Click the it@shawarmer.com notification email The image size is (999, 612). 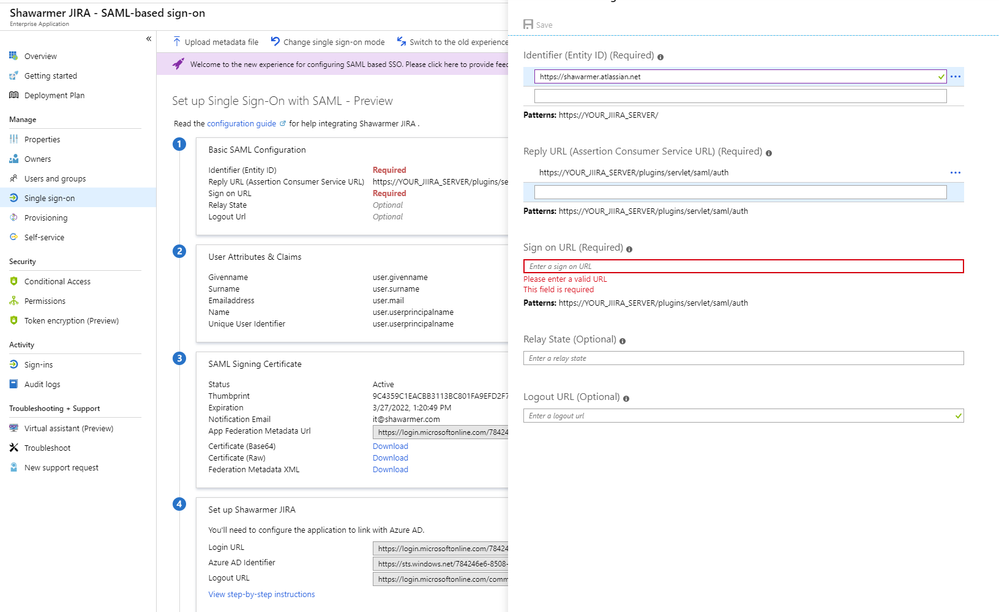406,419
